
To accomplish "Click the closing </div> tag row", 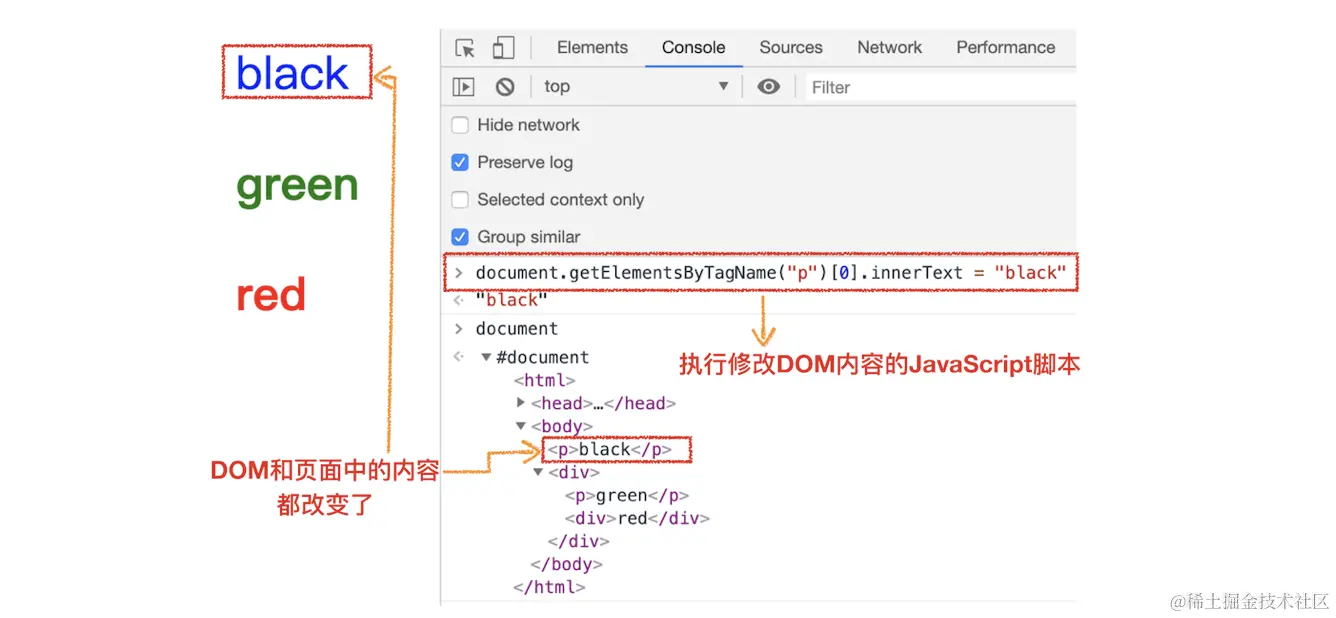I will pyautogui.click(x=578, y=542).
